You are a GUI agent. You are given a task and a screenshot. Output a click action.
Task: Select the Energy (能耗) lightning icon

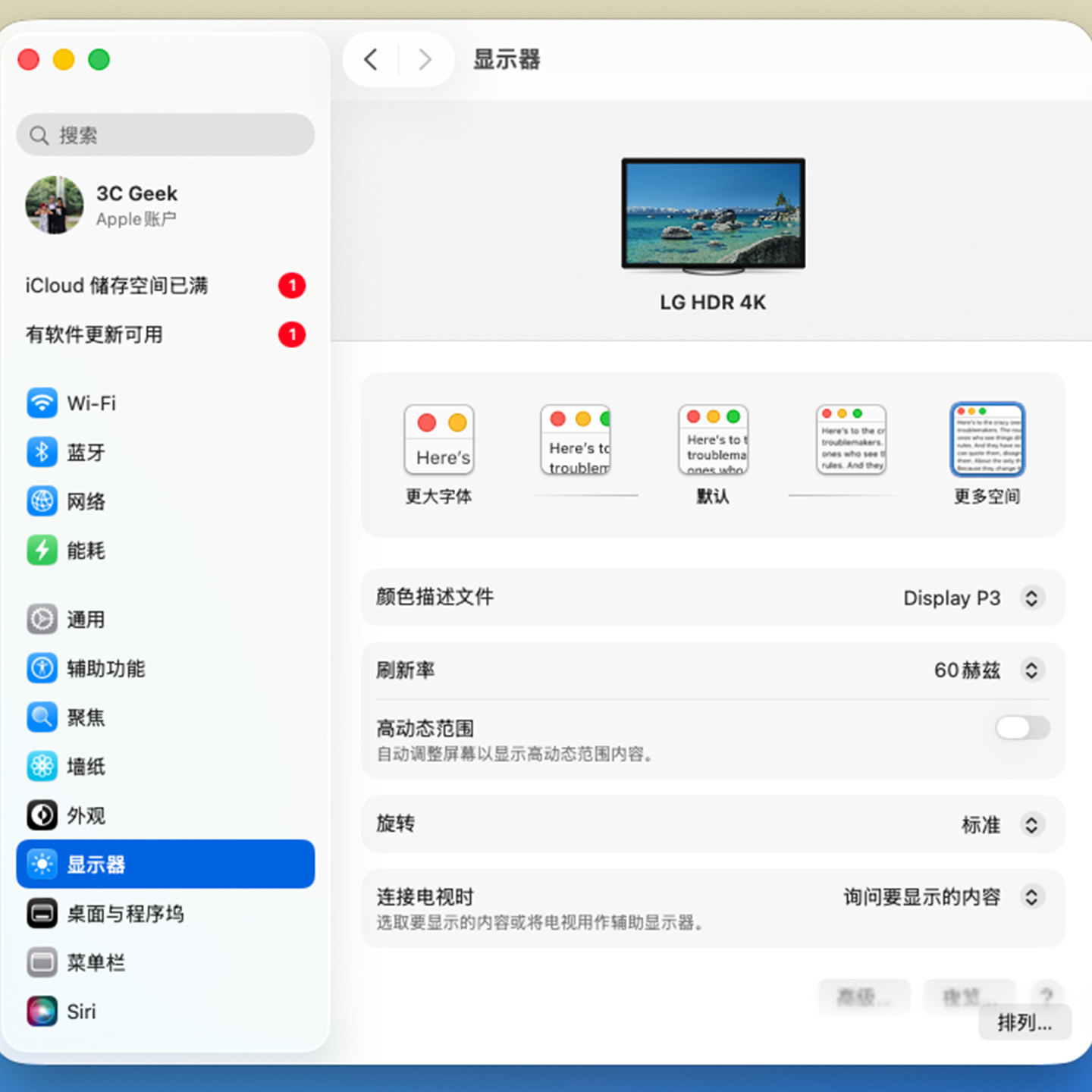click(x=42, y=550)
